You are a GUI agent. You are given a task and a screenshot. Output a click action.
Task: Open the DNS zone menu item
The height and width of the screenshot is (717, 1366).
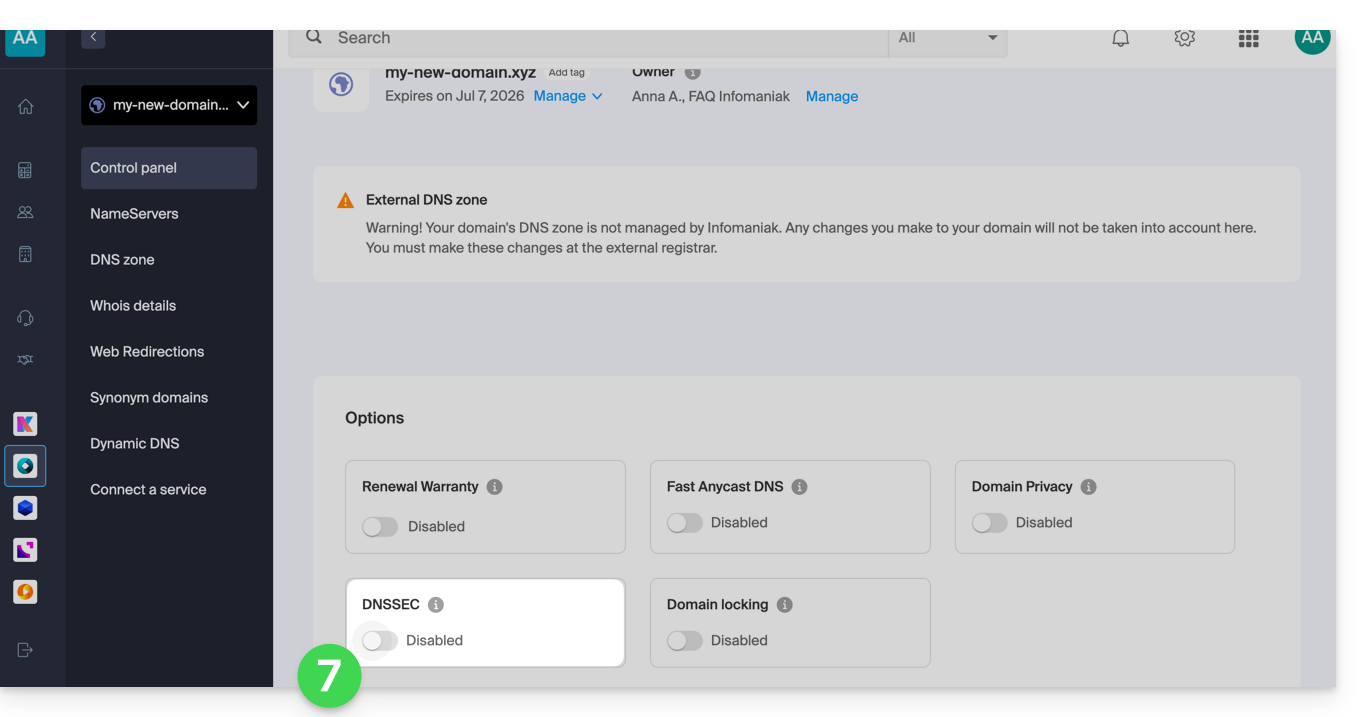point(122,260)
